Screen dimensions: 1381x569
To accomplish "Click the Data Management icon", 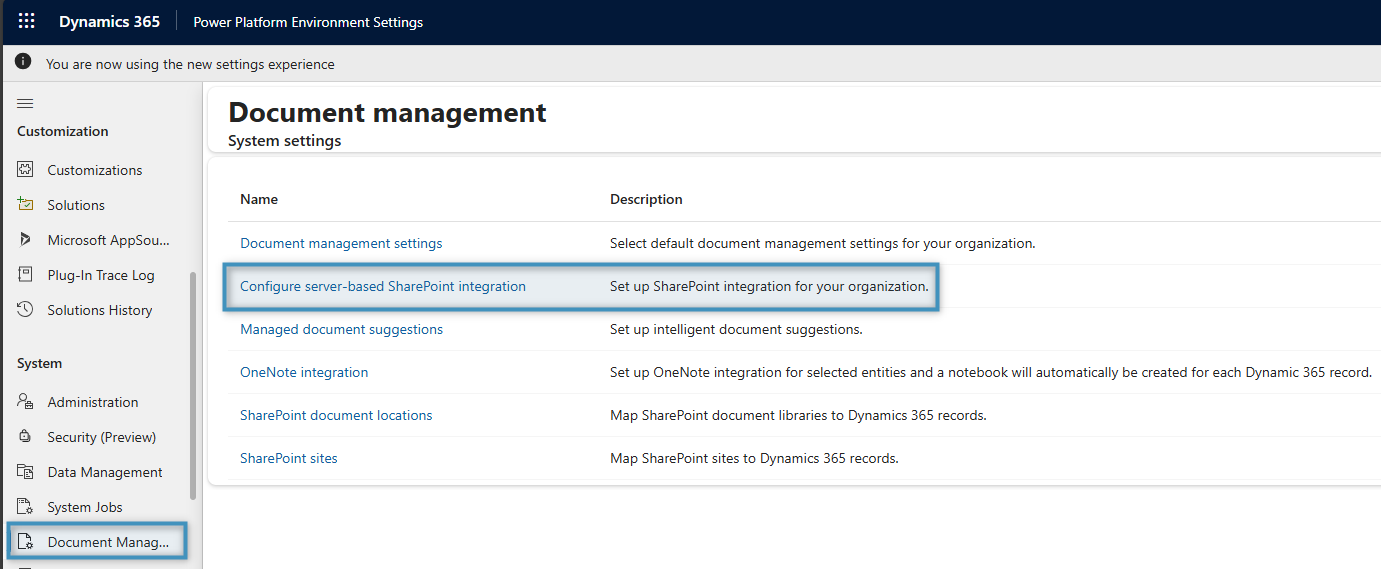I will click(26, 472).
